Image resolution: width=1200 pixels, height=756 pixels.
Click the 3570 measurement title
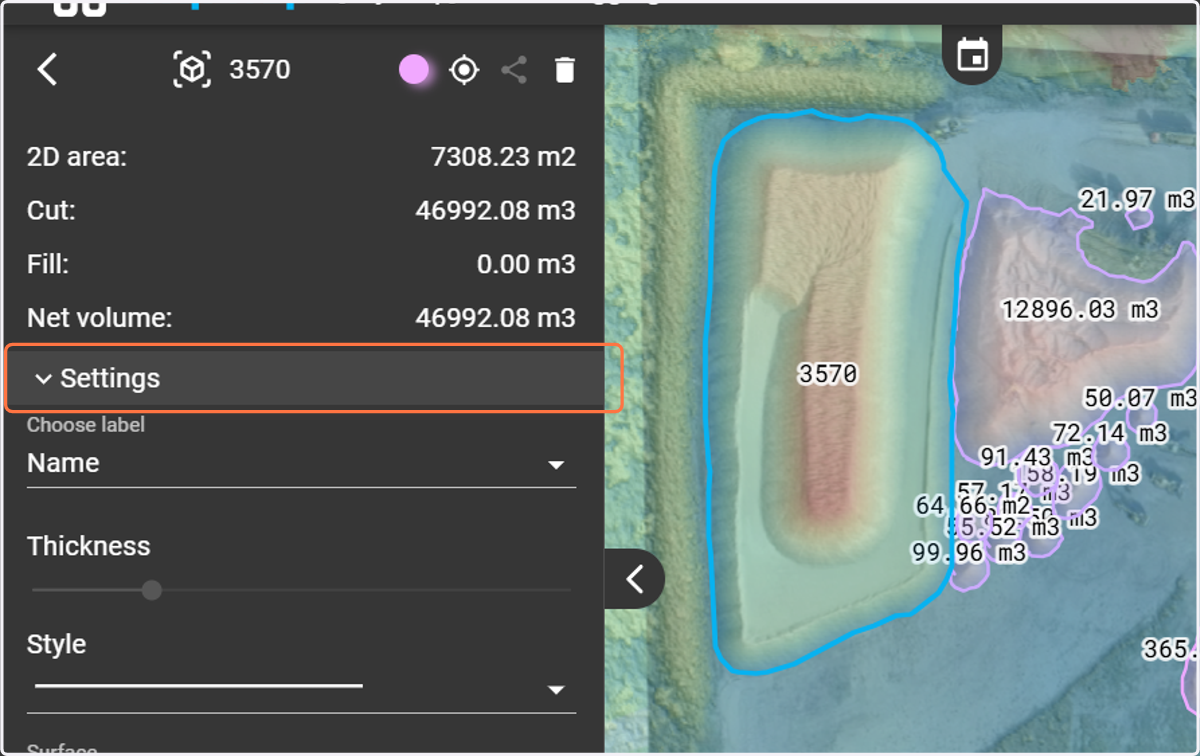260,70
